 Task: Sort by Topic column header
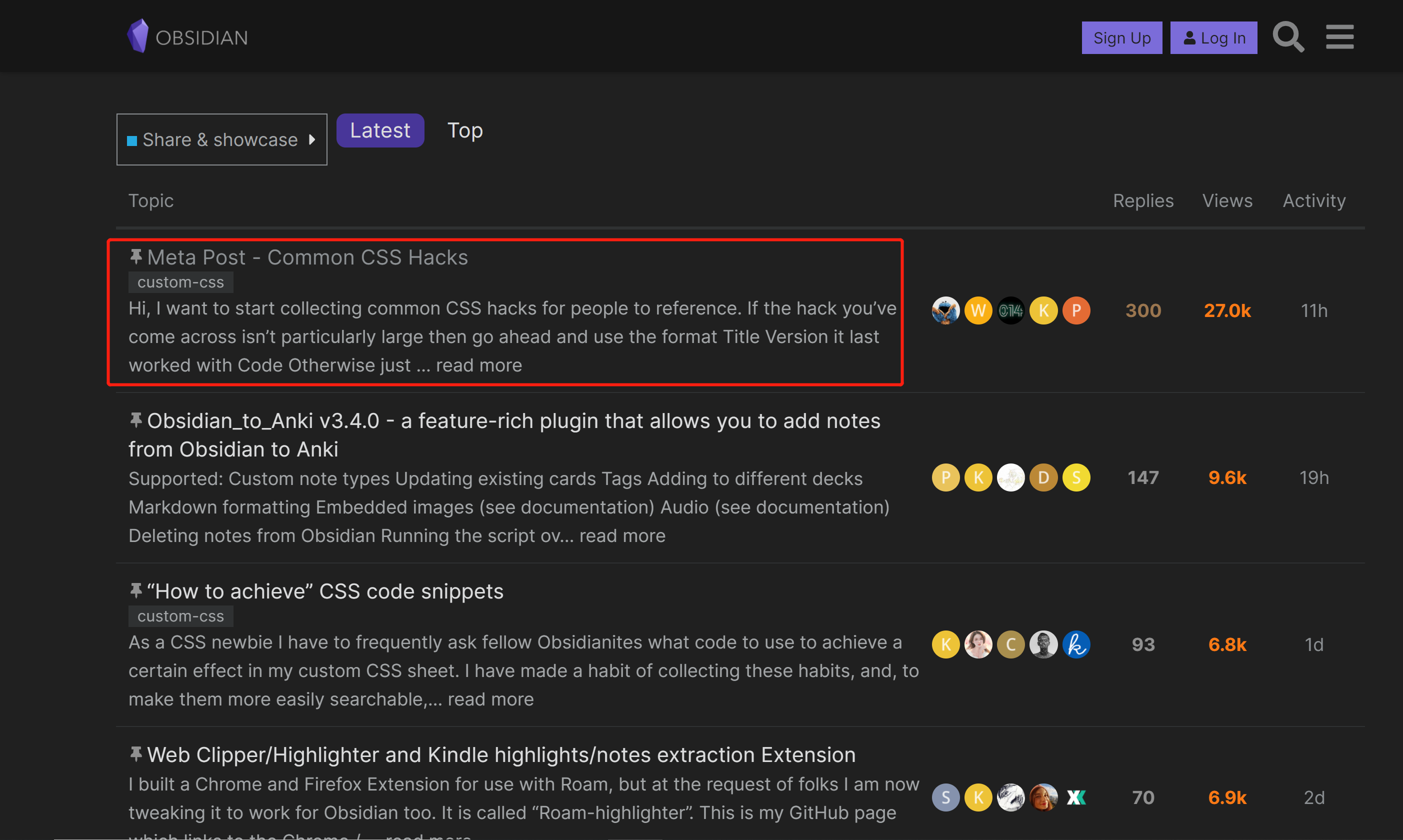[x=150, y=200]
